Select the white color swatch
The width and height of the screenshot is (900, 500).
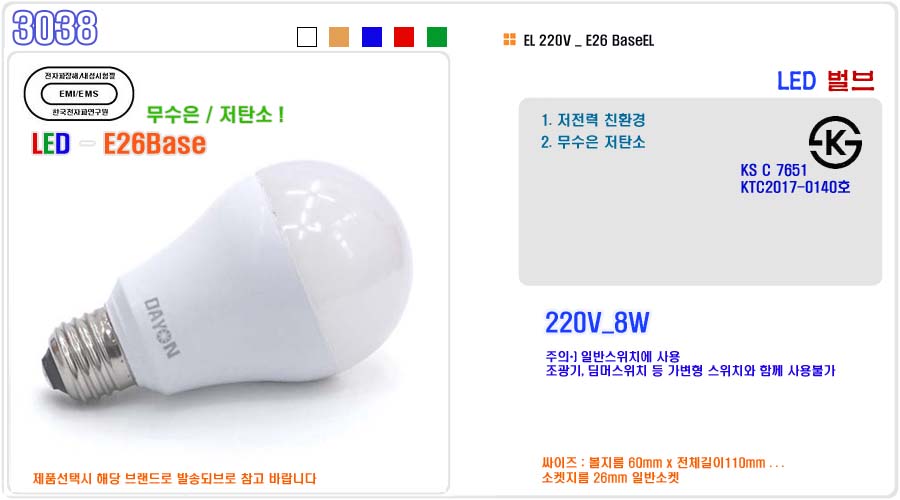tap(307, 37)
